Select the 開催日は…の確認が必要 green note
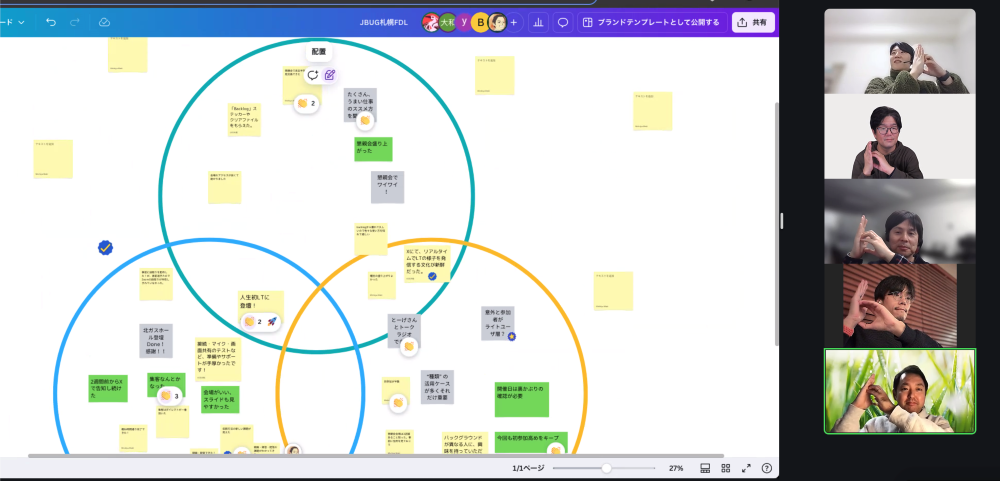 click(522, 399)
